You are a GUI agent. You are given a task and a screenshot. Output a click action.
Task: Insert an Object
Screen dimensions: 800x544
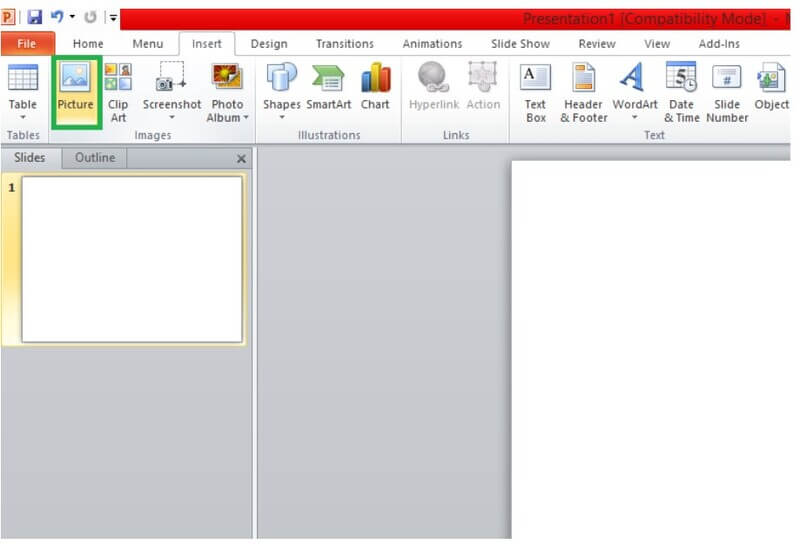771,86
